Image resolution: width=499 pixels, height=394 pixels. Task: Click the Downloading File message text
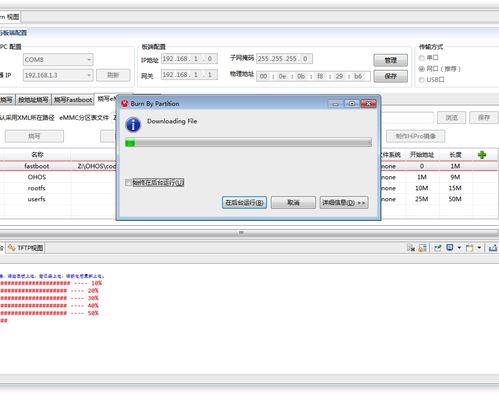click(172, 121)
